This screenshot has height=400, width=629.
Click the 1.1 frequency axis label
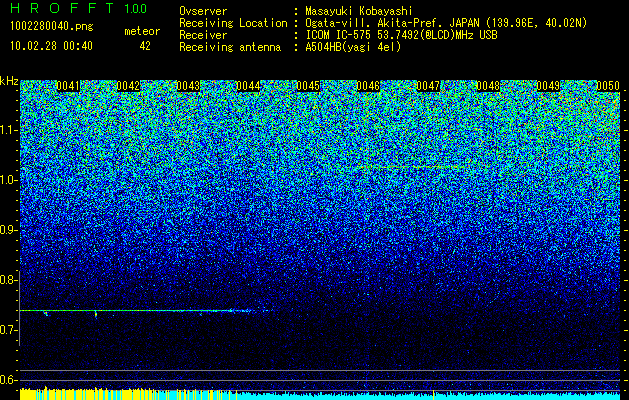coord(8,130)
